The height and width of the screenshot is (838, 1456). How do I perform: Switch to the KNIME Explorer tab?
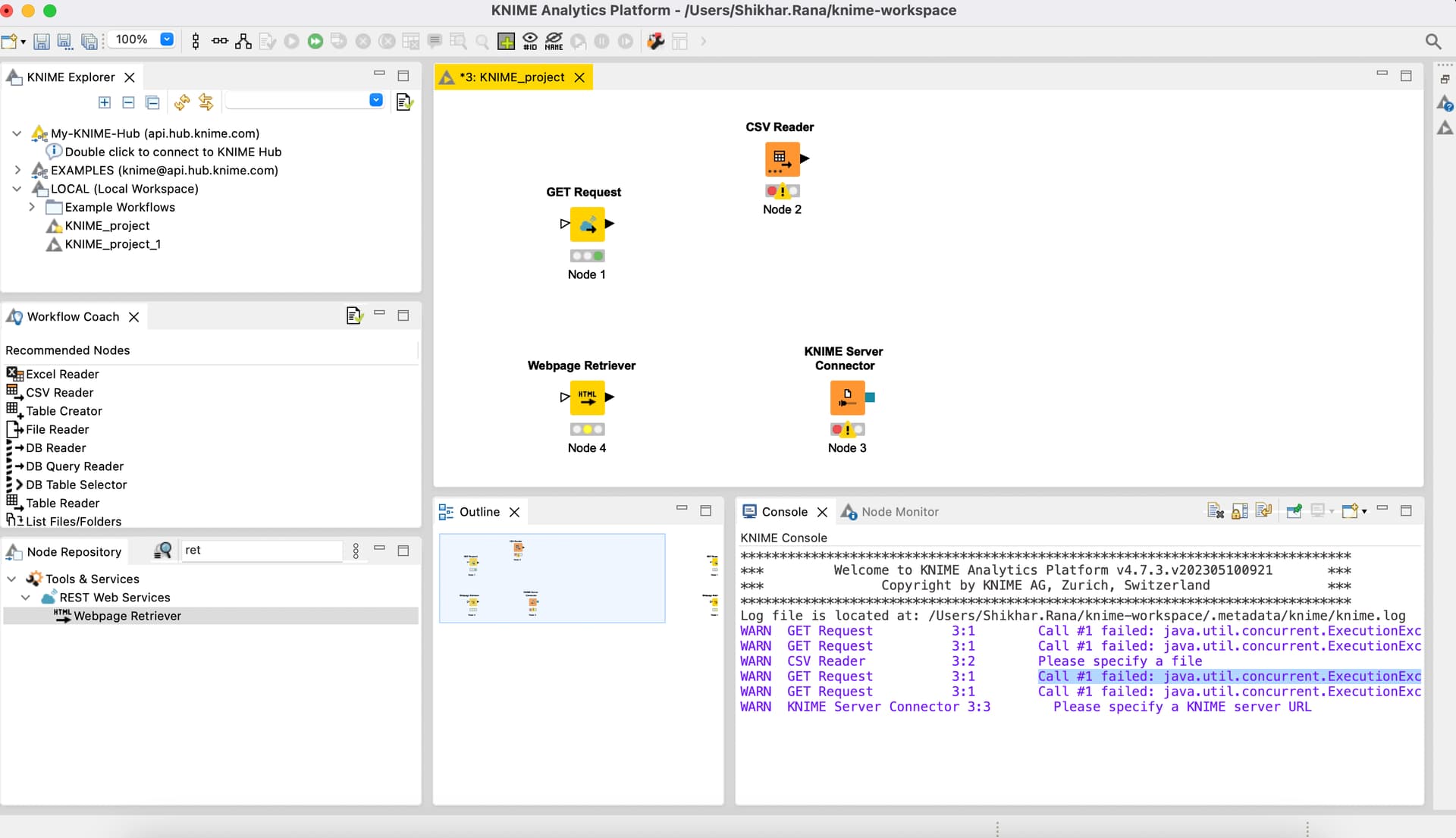[71, 77]
